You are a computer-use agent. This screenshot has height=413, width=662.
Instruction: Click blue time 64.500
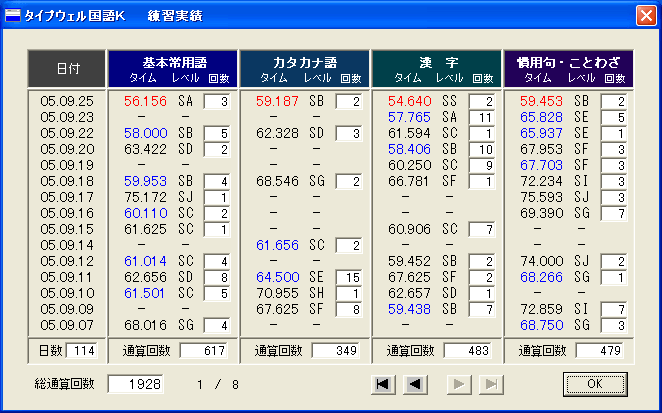coord(277,277)
